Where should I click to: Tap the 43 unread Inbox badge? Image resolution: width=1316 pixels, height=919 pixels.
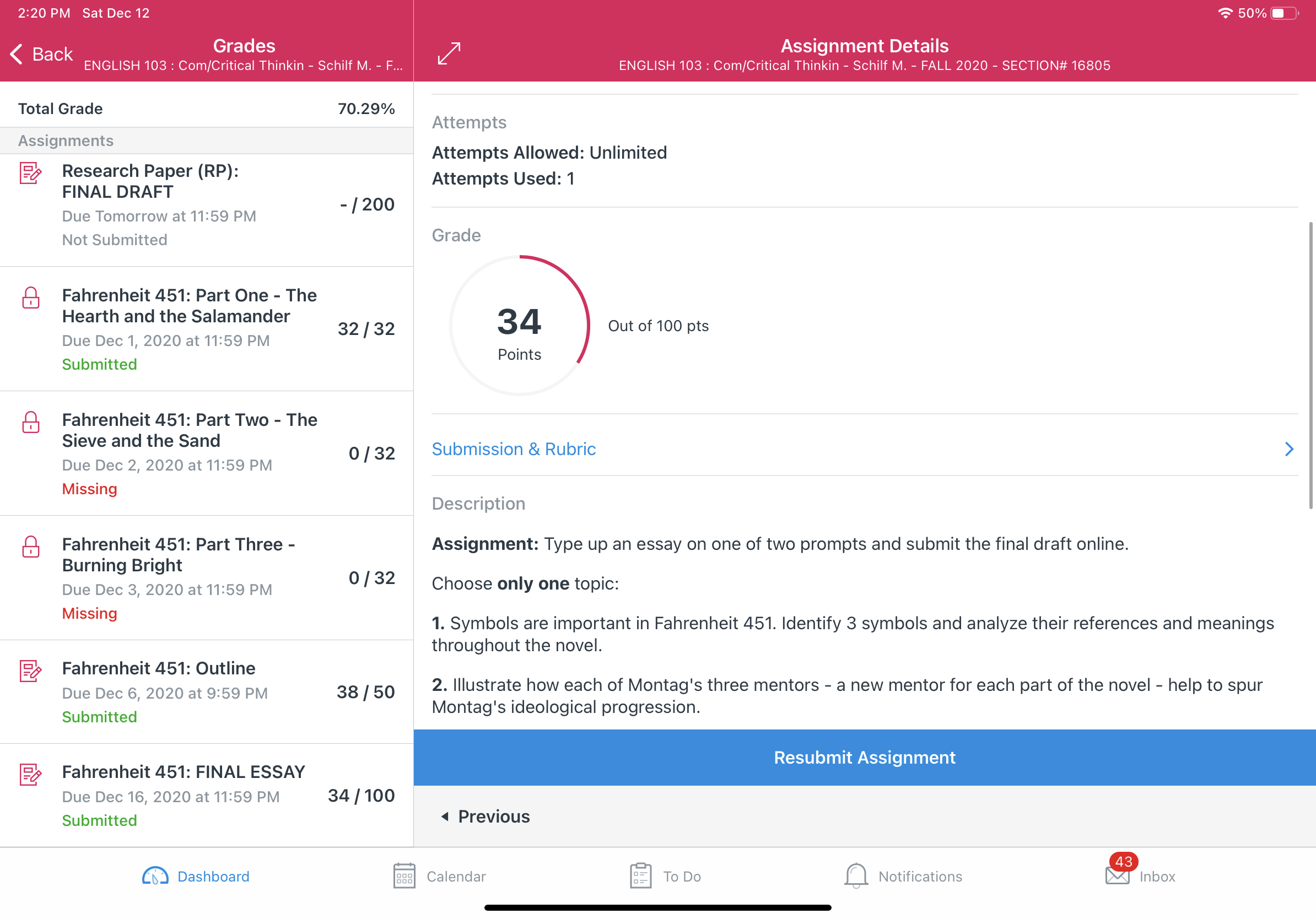pyautogui.click(x=1124, y=861)
